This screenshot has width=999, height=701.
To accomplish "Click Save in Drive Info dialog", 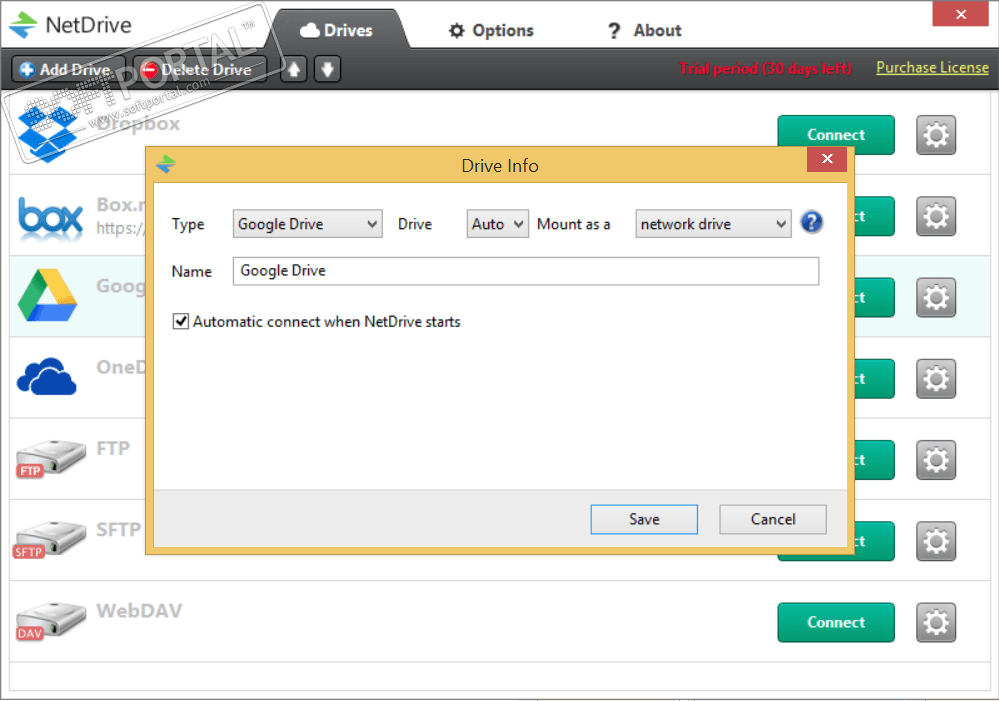I will 644,519.
